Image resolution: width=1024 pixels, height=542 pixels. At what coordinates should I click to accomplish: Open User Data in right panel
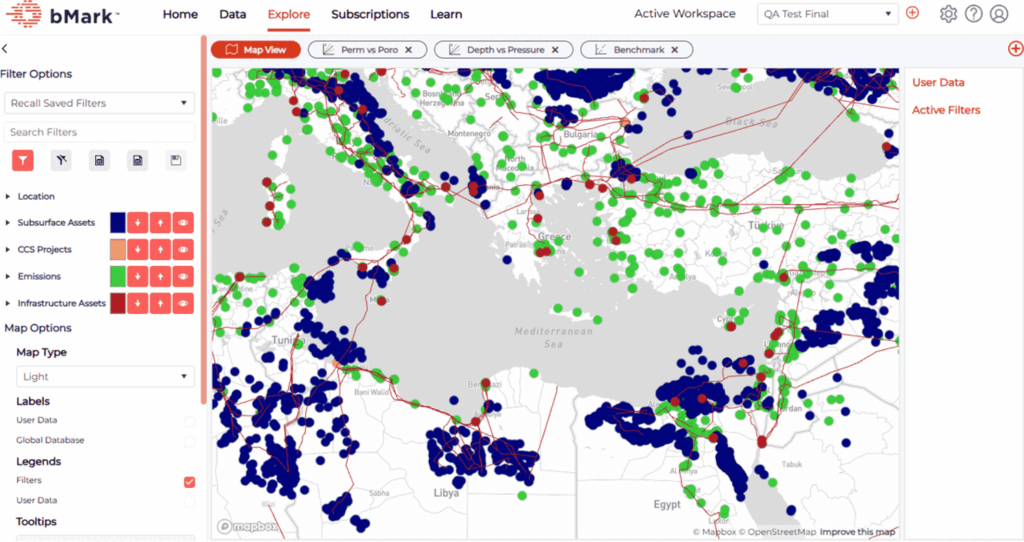(938, 82)
